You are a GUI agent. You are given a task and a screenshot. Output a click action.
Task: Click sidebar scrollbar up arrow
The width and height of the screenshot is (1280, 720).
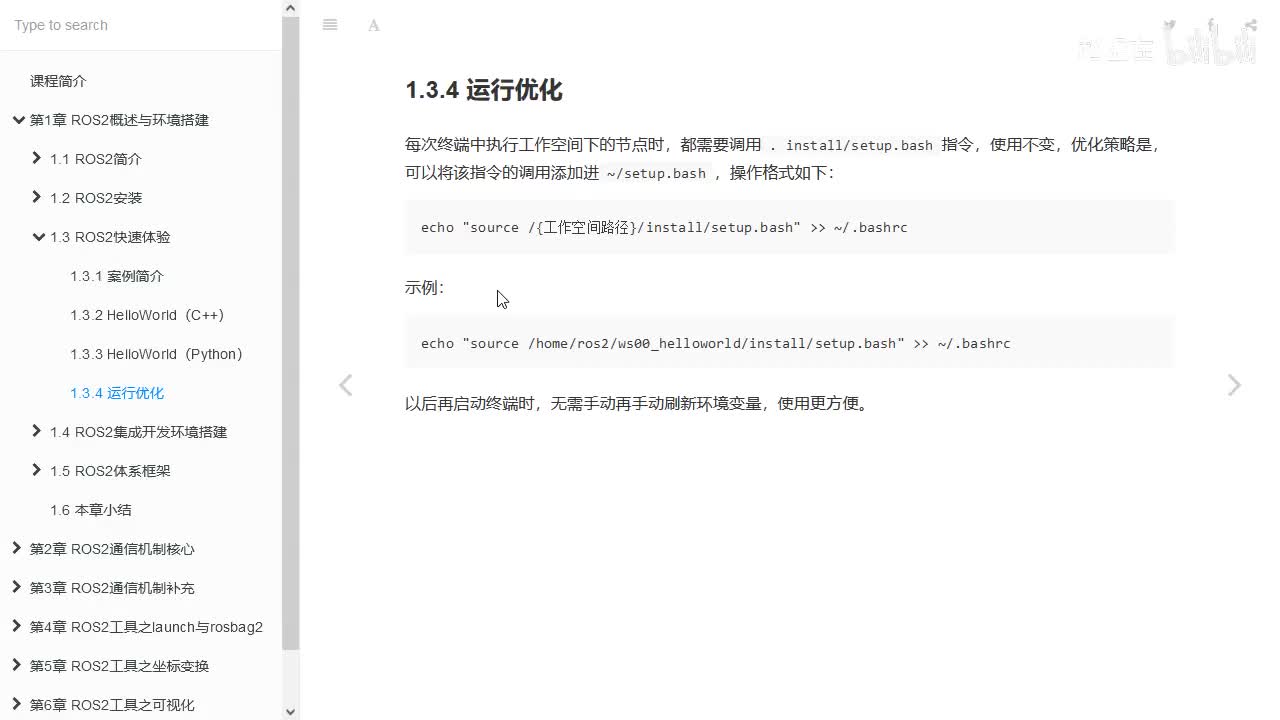(x=291, y=8)
